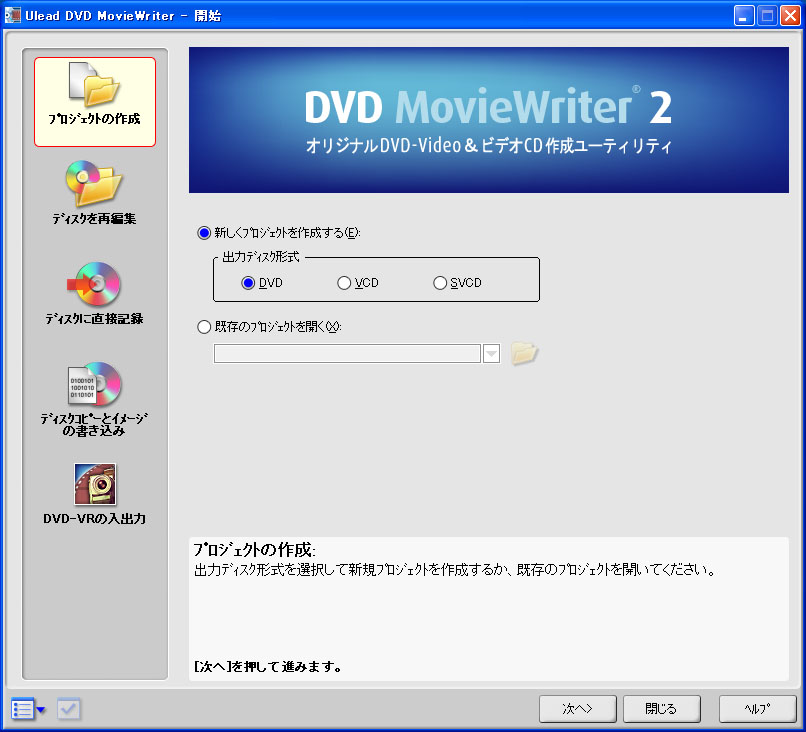
Task: Open the blue arrow beside list icon
Action: tap(41, 710)
